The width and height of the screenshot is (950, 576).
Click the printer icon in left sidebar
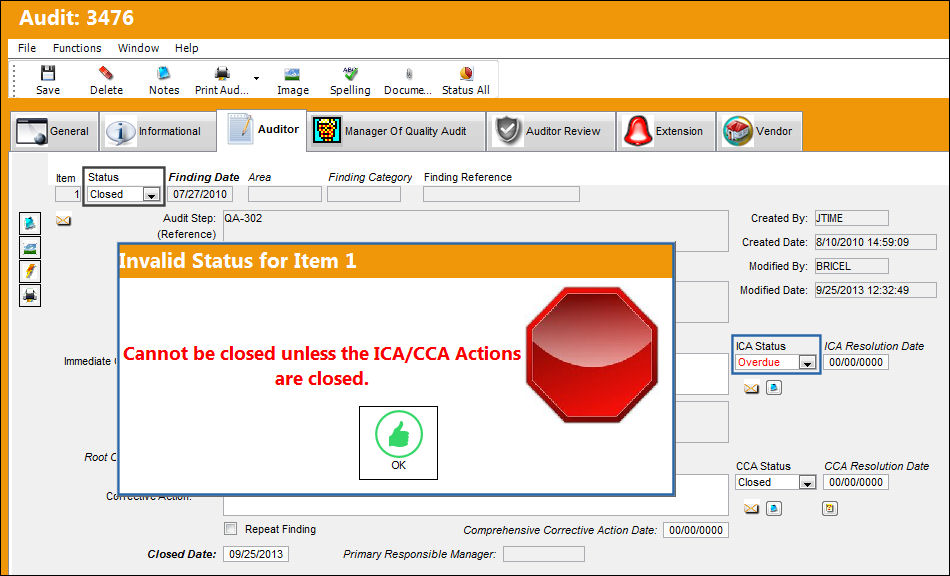[30, 296]
